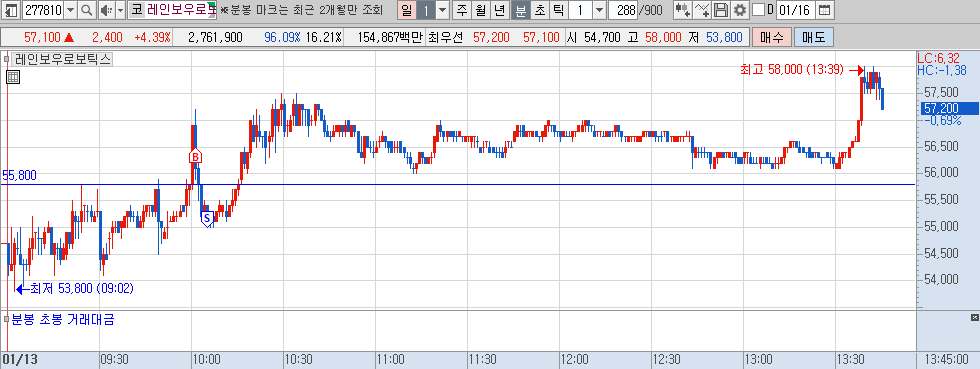Select the 년 (yearly) period button
Viewport: 980px width, 369px height.
[x=499, y=10]
